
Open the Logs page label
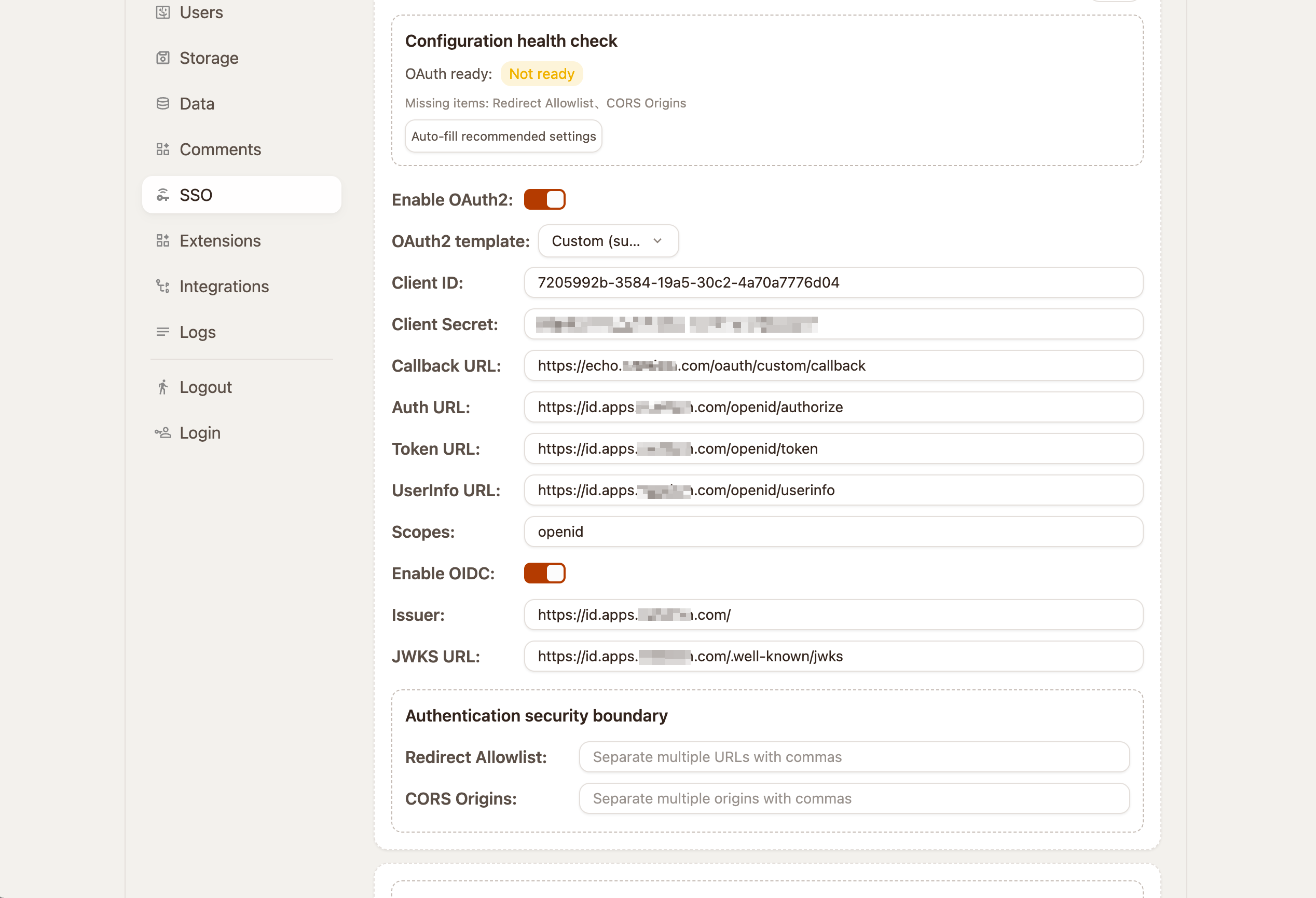(x=198, y=332)
